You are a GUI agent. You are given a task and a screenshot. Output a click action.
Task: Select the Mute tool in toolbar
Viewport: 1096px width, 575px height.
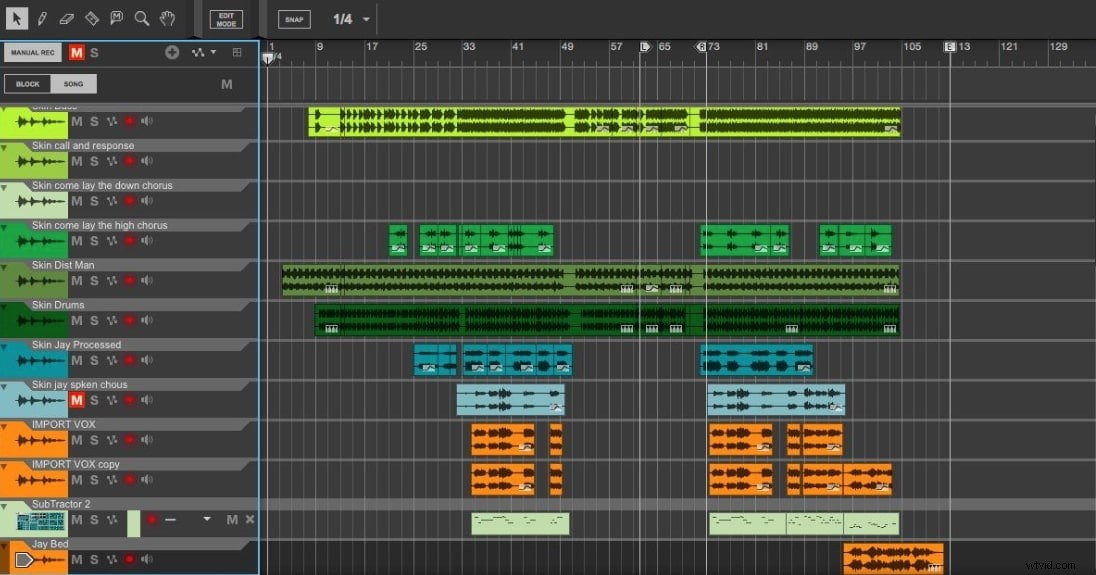(117, 18)
